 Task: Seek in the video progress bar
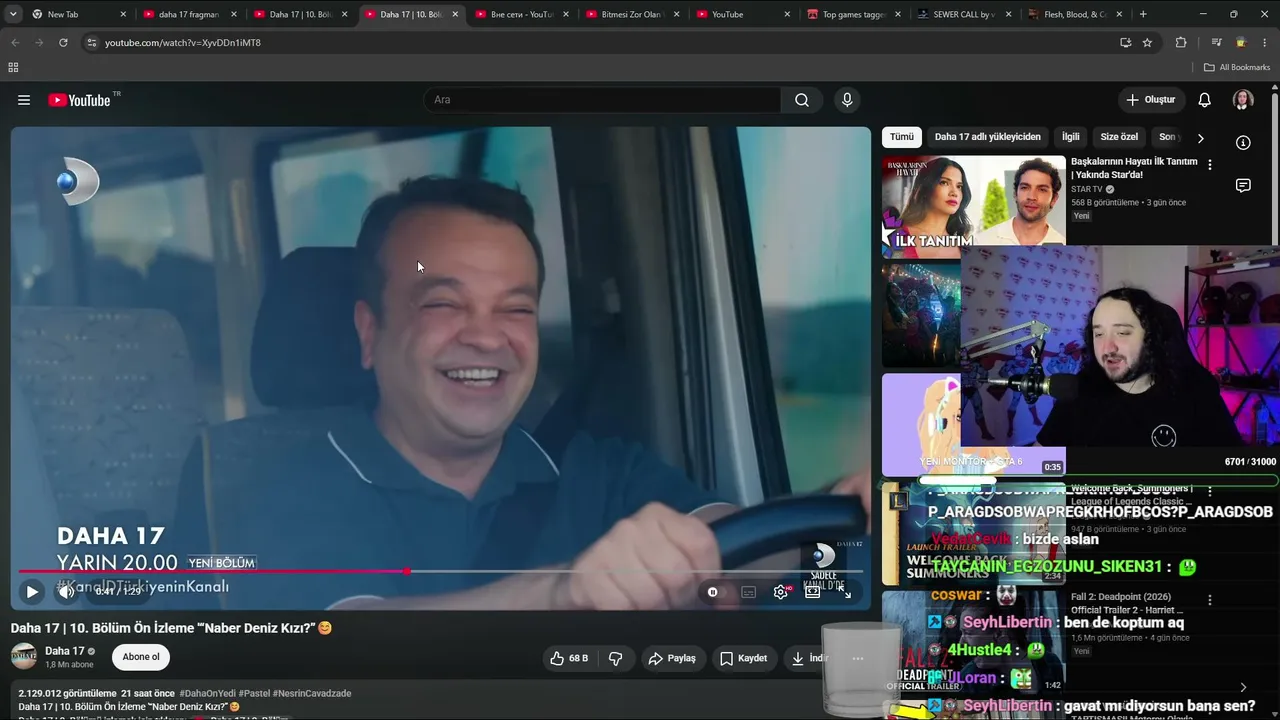(x=440, y=571)
